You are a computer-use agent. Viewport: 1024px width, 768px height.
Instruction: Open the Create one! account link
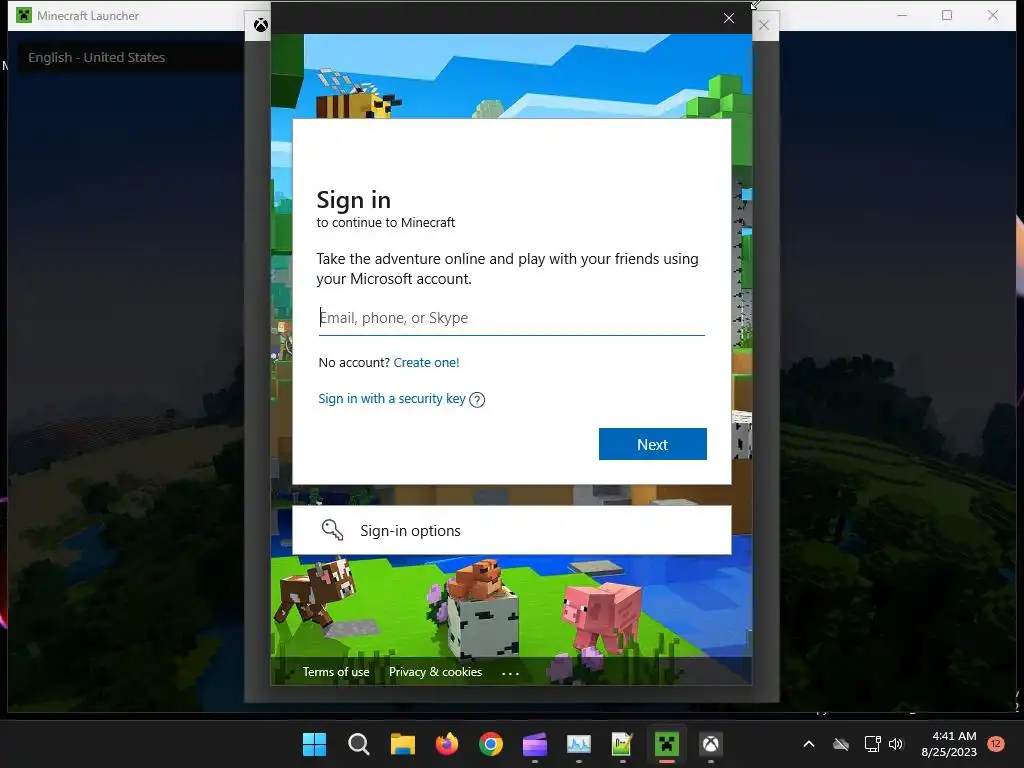pyautogui.click(x=426, y=362)
